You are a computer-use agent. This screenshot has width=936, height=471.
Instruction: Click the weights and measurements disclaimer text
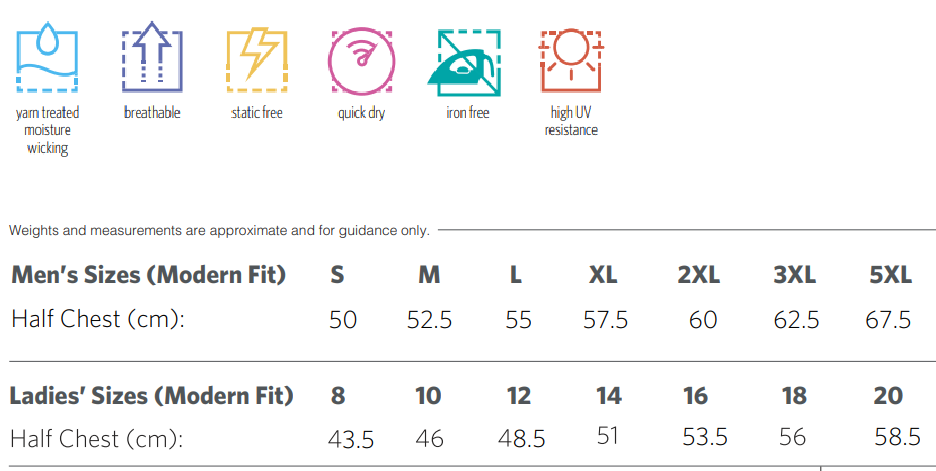point(219,231)
